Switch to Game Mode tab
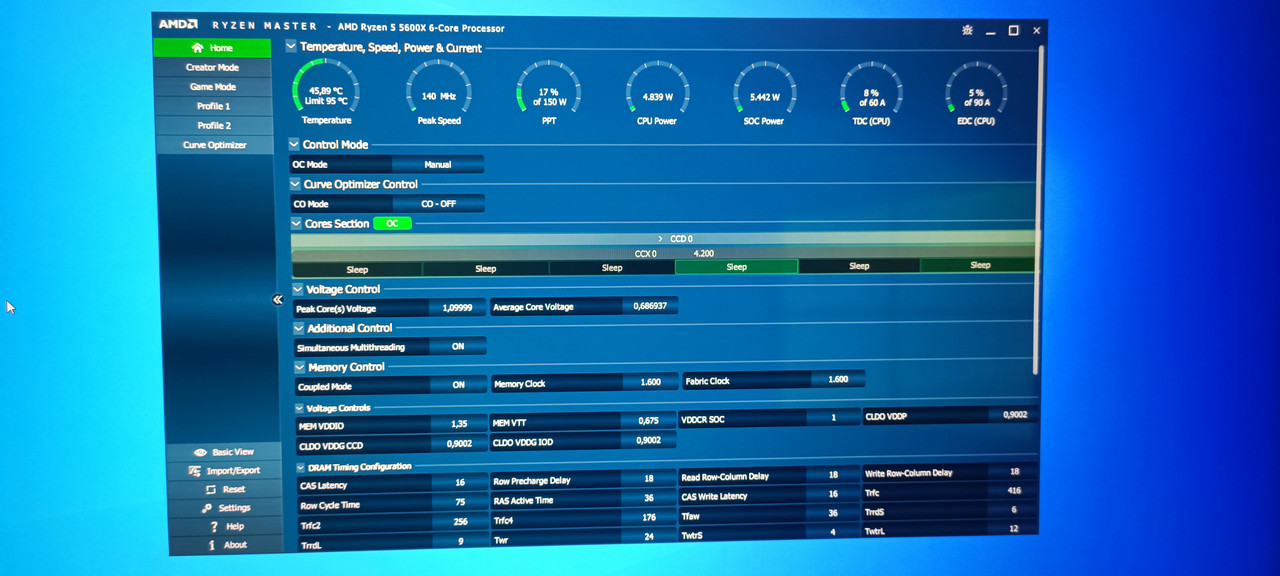 212,87
